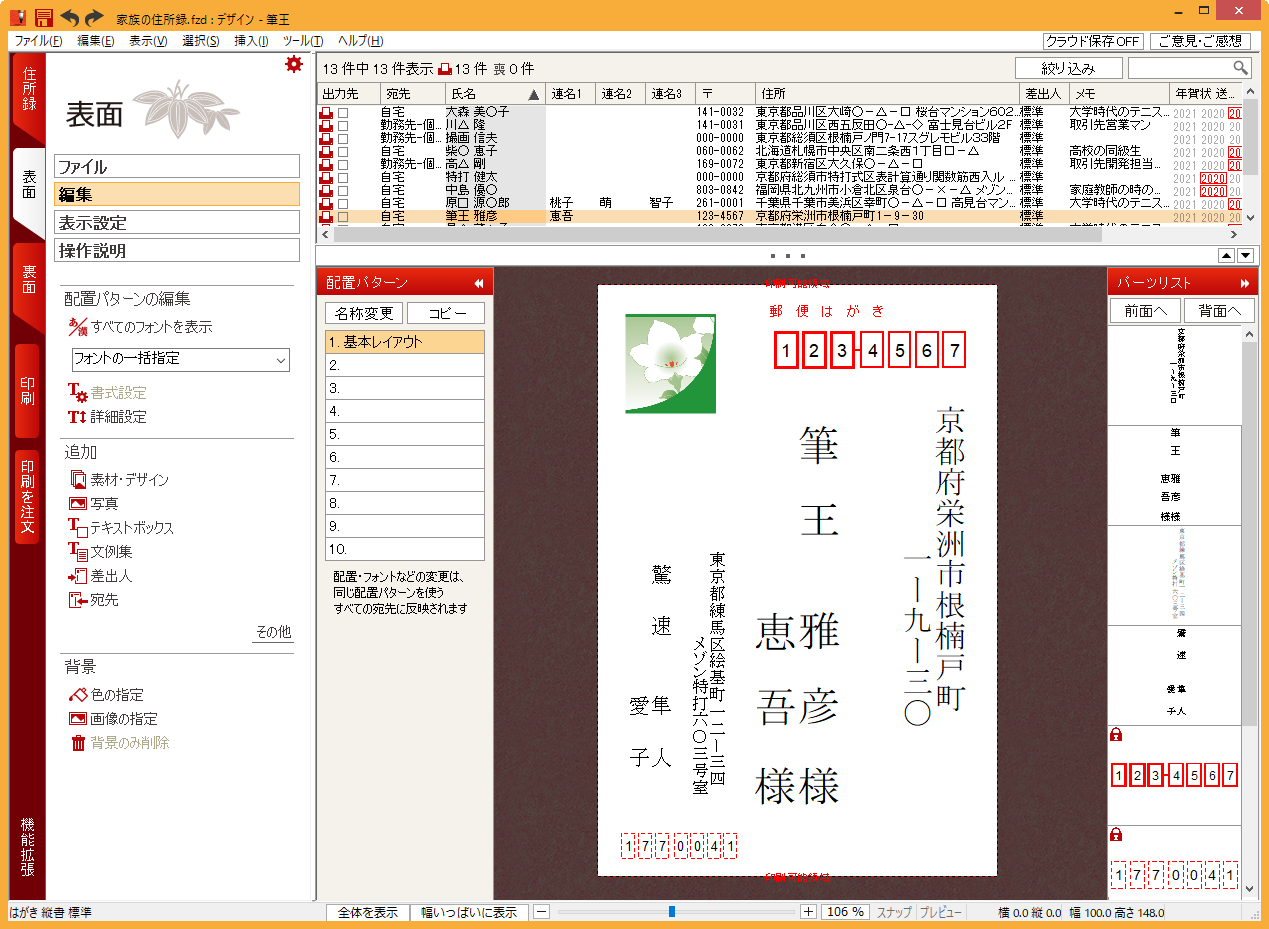Sort by 氏名 column header
Image resolution: width=1269 pixels, height=929 pixels.
[x=495, y=94]
